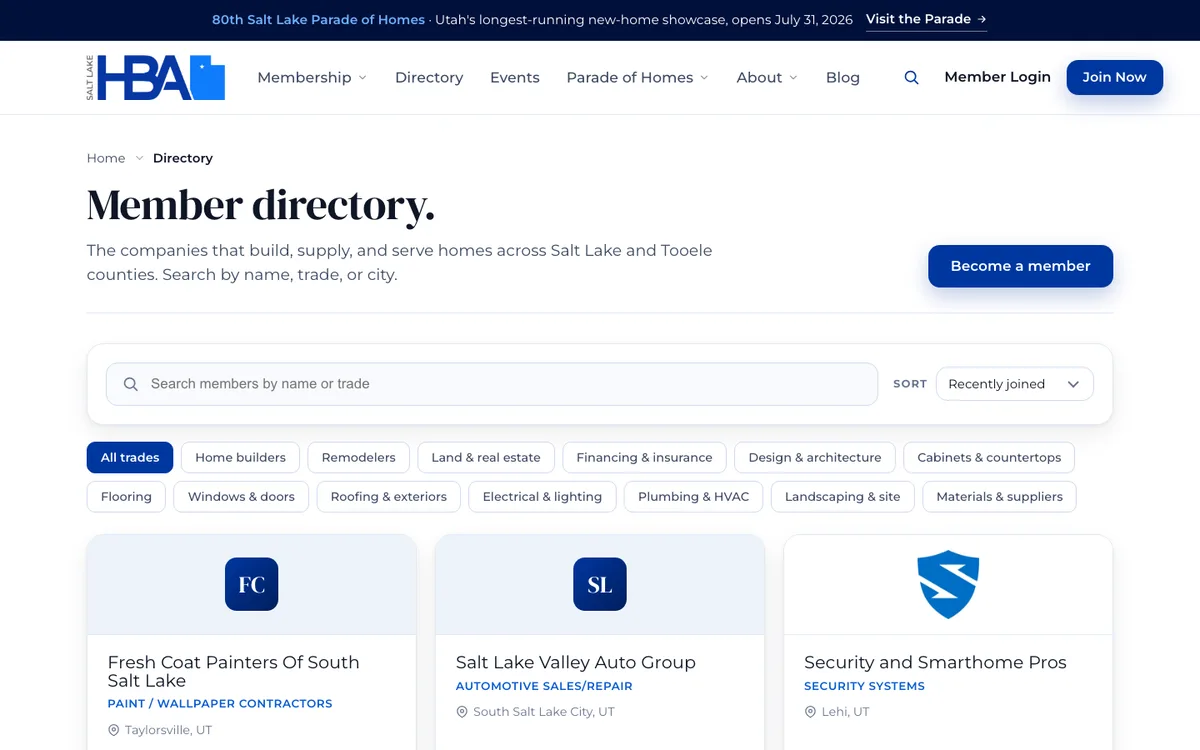Expand the Membership menu
Image resolution: width=1200 pixels, height=750 pixels.
pos(312,77)
